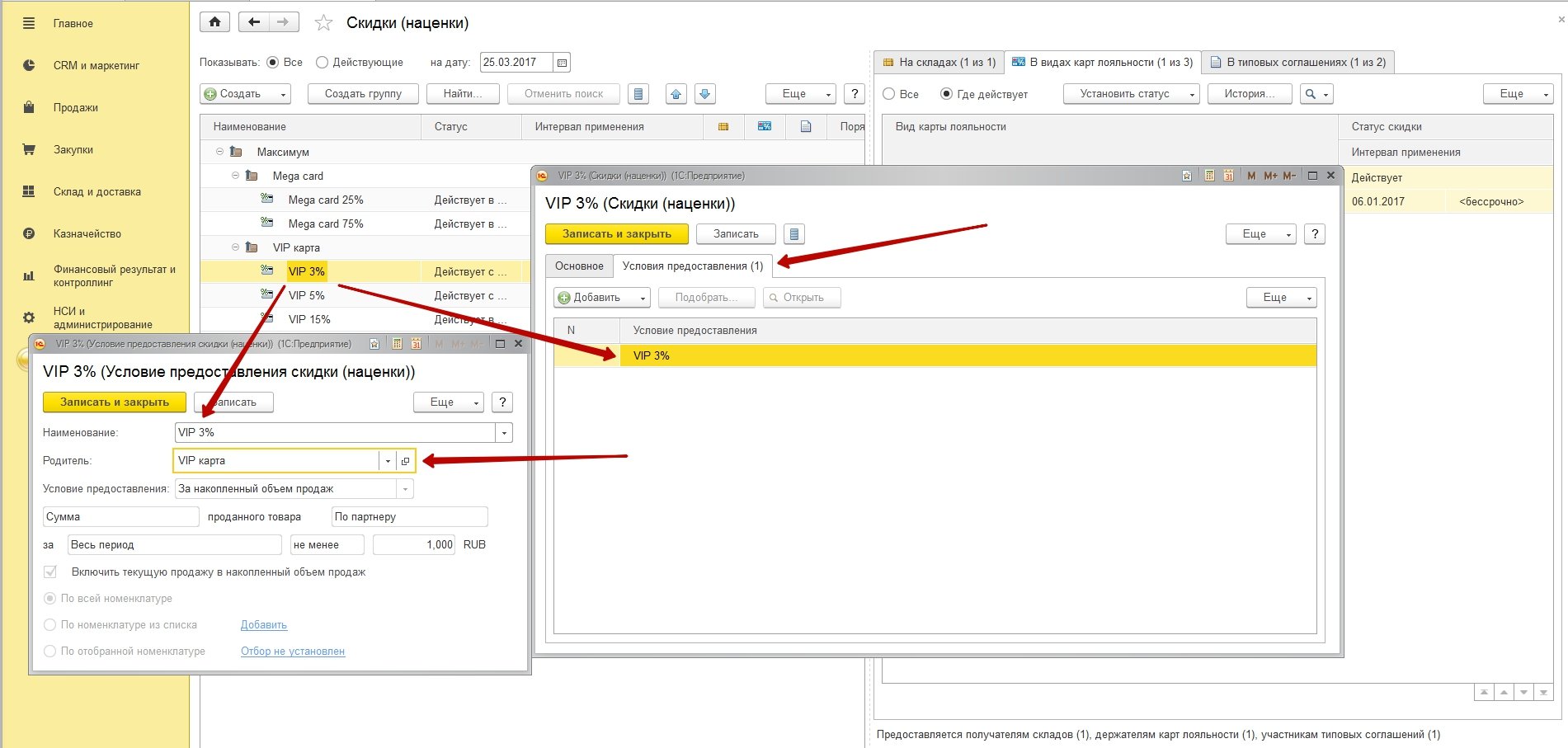Click the move down arrow icon
Viewport: 1568px width, 748px height.
click(x=704, y=94)
